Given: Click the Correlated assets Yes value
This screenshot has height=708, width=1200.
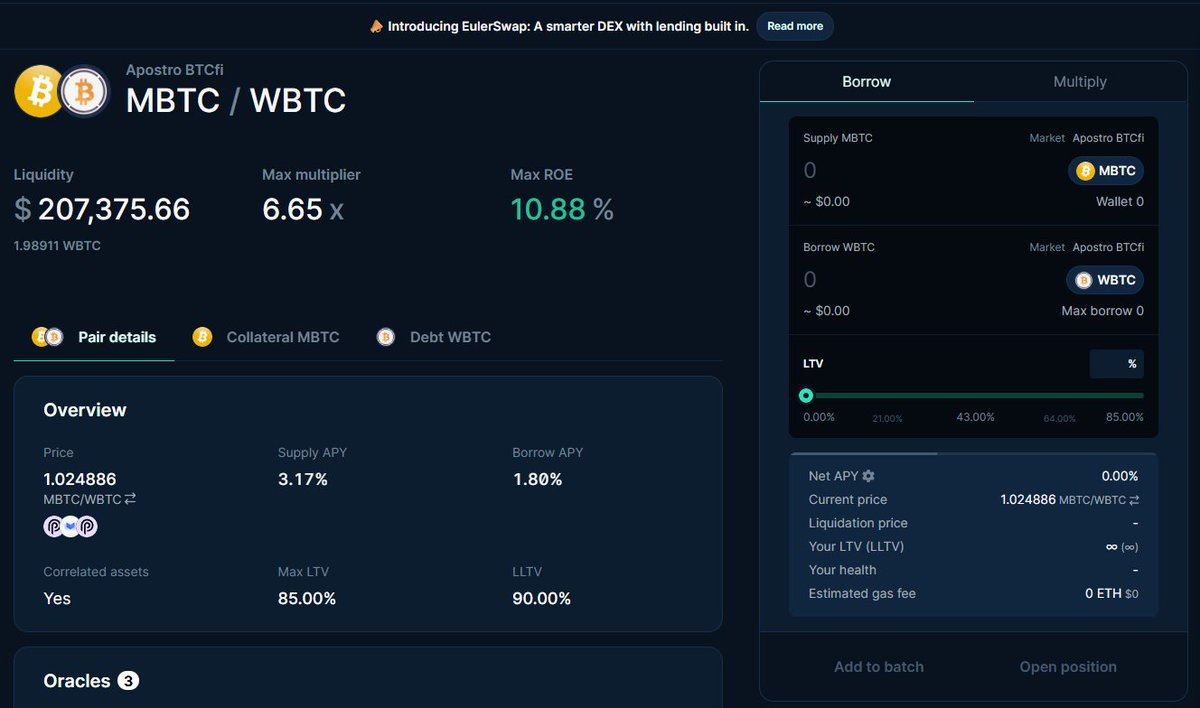Looking at the screenshot, I should pyautogui.click(x=57, y=599).
